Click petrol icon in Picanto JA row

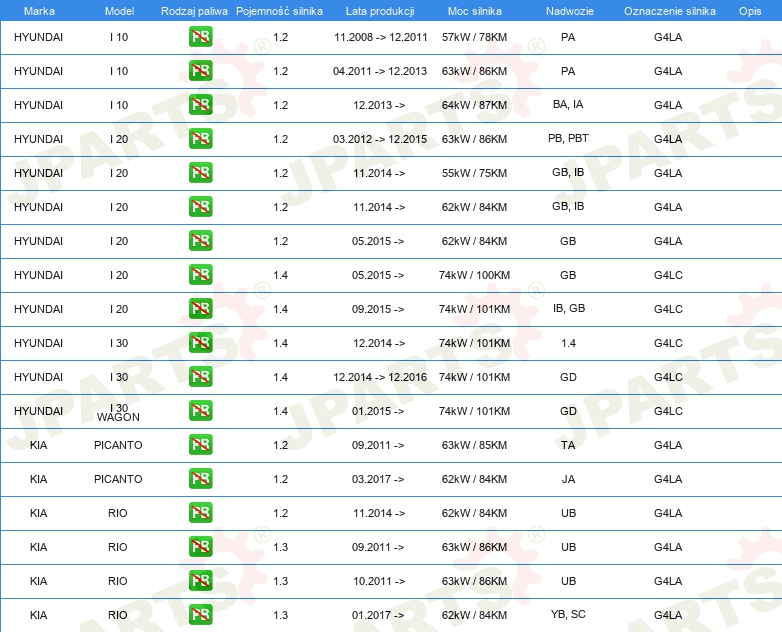point(200,478)
